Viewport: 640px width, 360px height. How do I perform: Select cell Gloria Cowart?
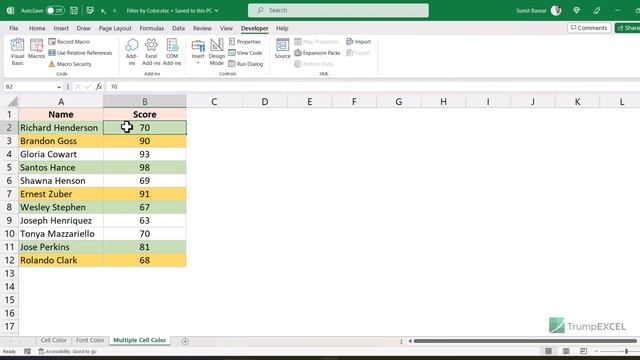61,154
